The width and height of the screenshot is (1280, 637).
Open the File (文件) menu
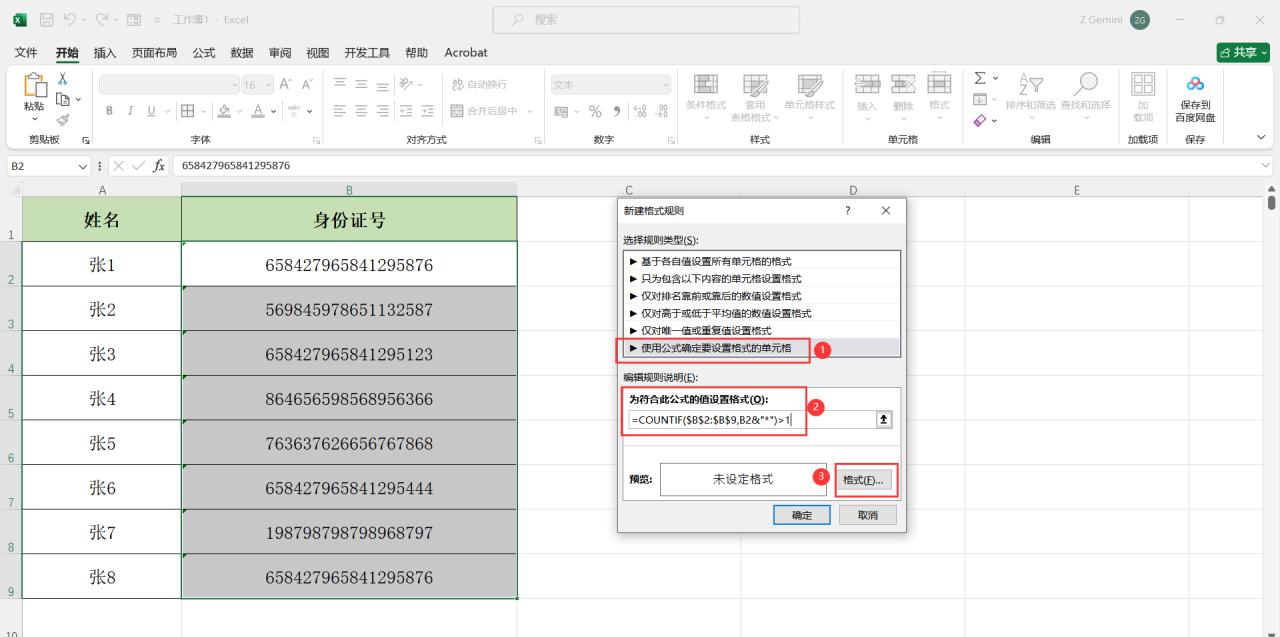tap(27, 52)
